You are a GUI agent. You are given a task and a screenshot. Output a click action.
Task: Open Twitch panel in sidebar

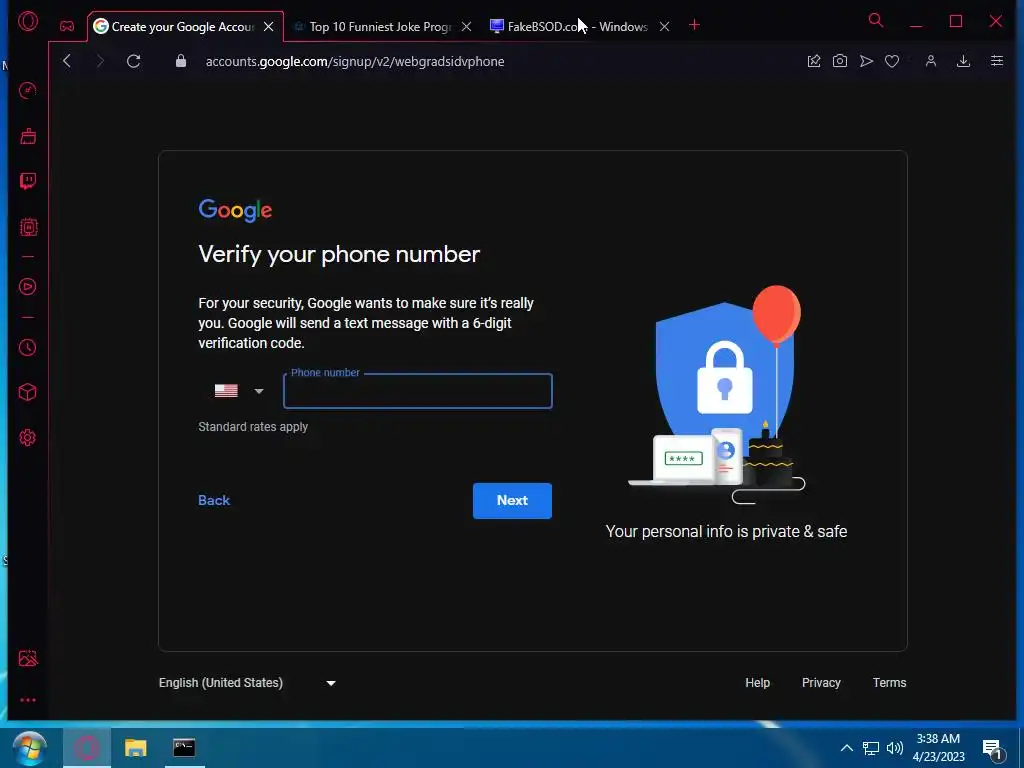pos(28,181)
